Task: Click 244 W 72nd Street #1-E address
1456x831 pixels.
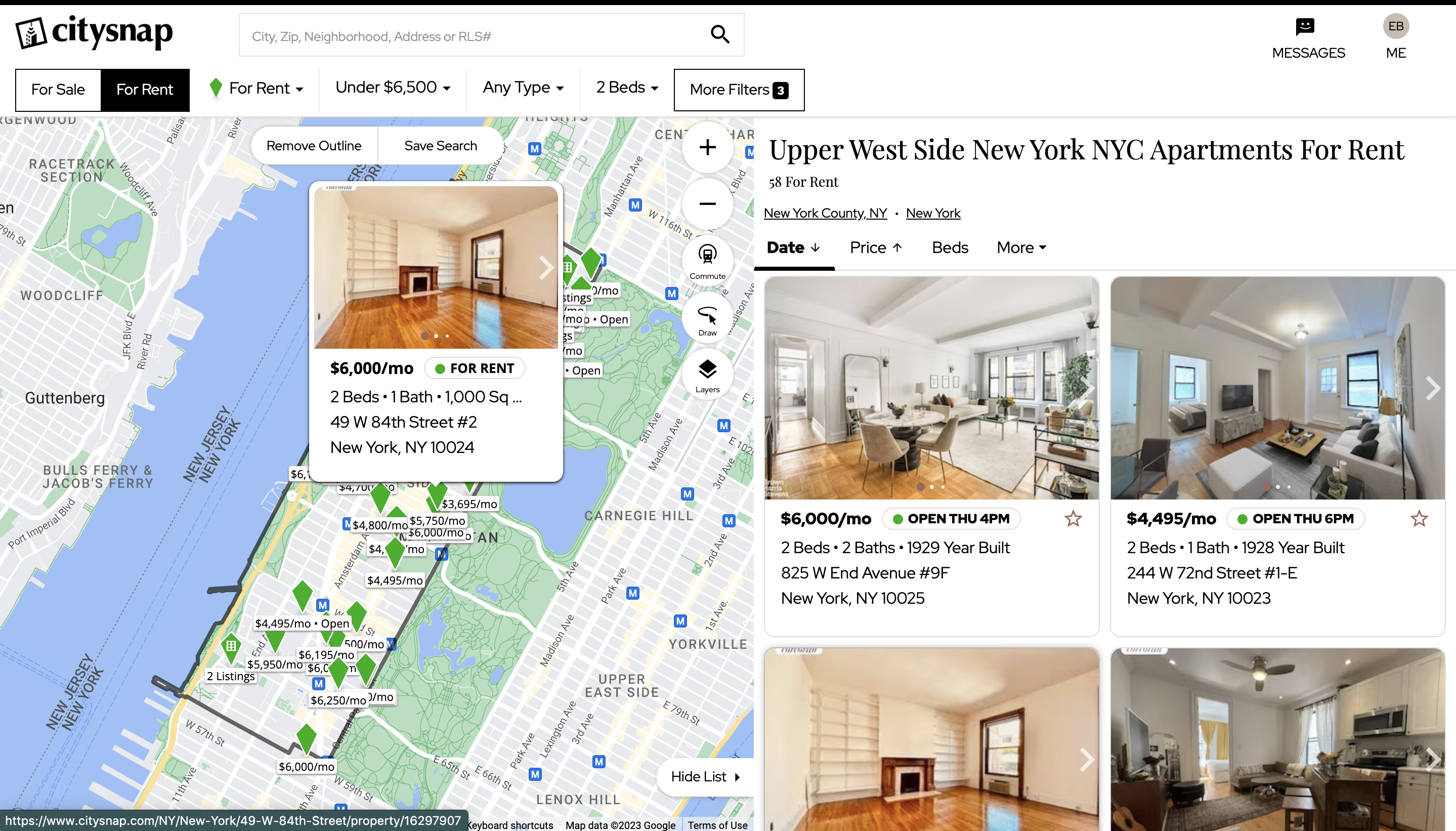Action: click(x=1212, y=573)
